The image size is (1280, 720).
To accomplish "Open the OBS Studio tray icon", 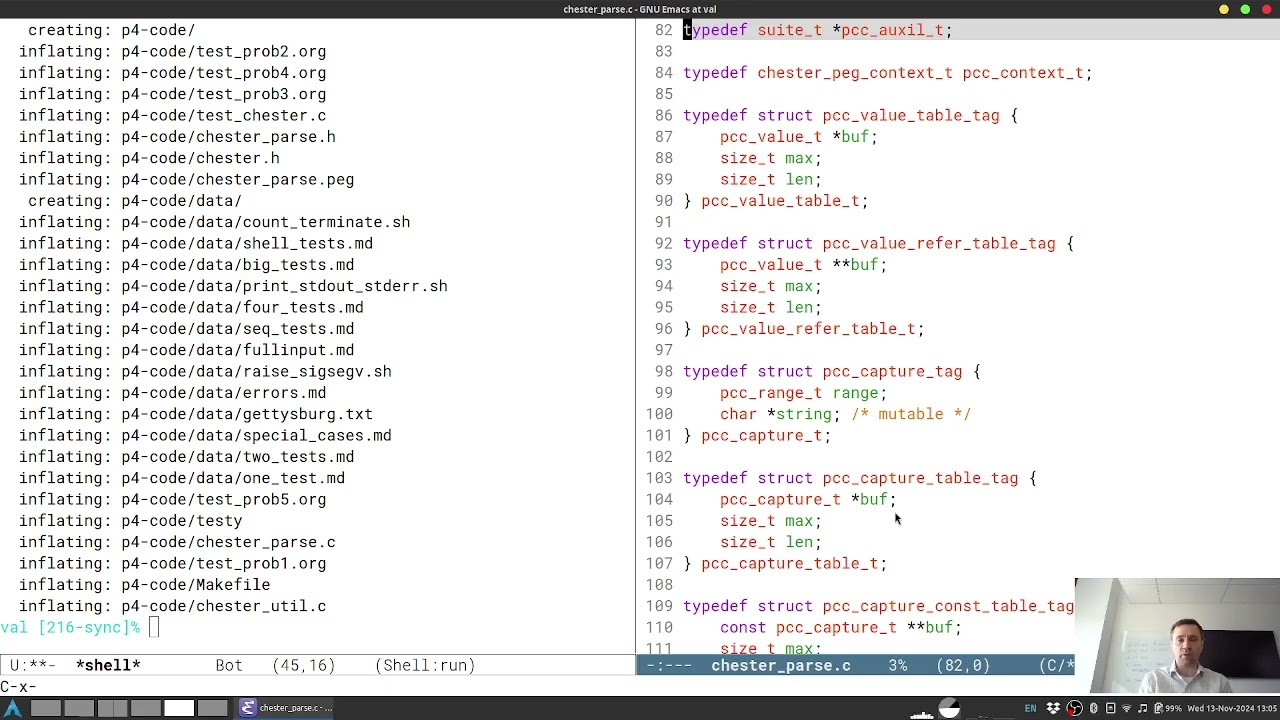I will point(1074,708).
